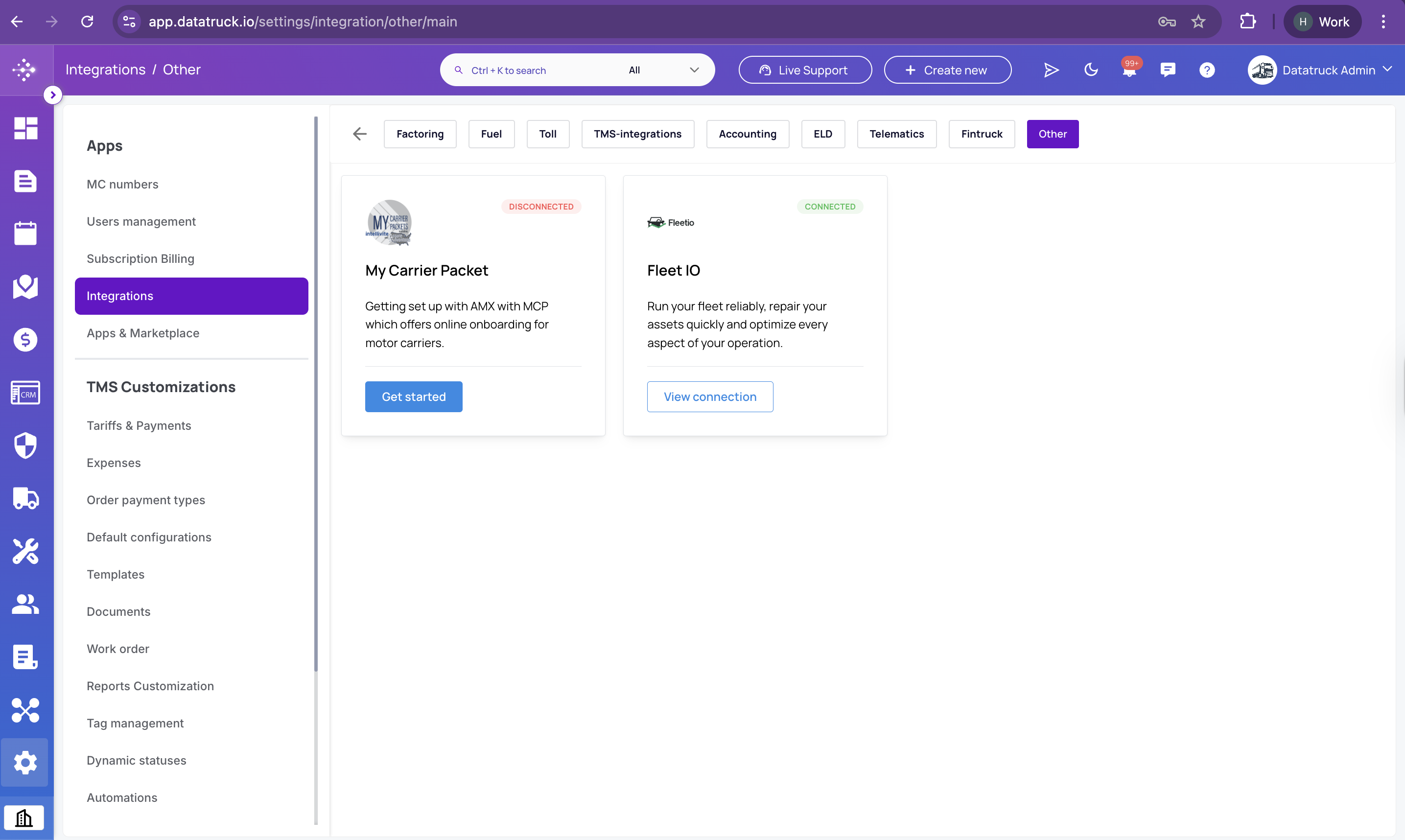This screenshot has height=840, width=1405.
Task: Click Get started on My Carrier Packet
Action: [414, 397]
